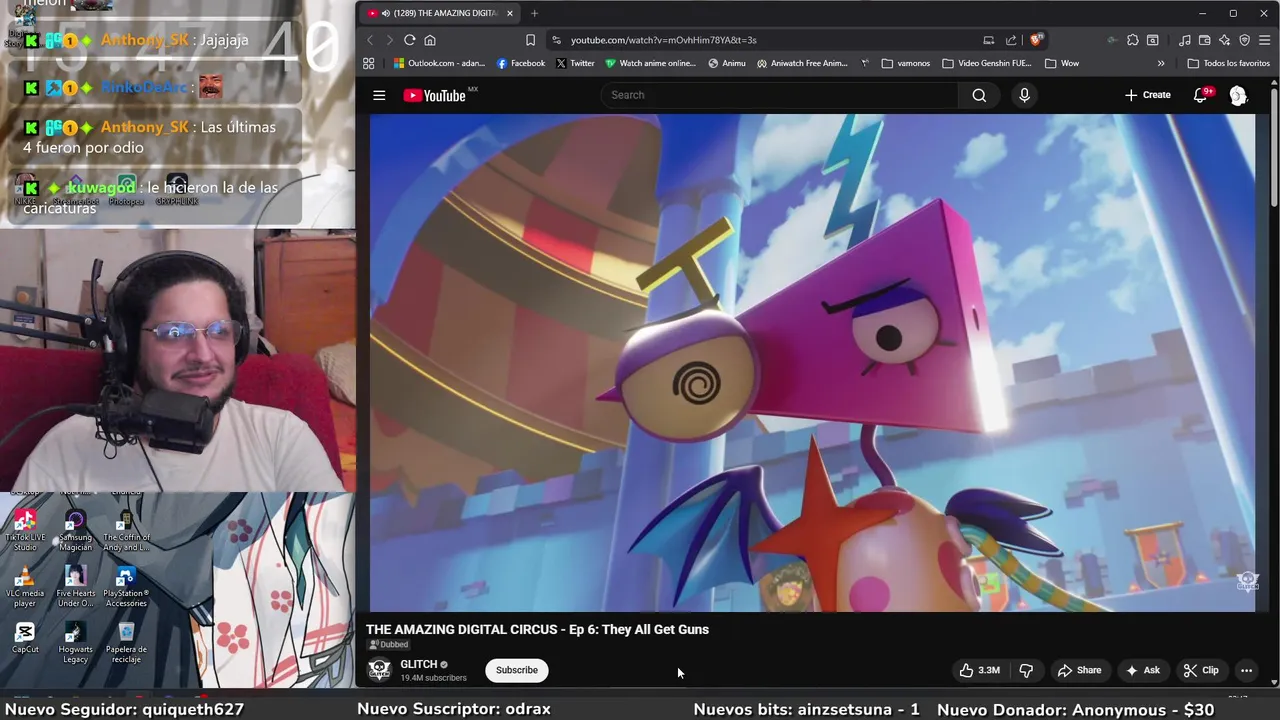Screen dimensions: 1280x720
Task: Expand the Wow bookmark folder
Action: [1062, 63]
